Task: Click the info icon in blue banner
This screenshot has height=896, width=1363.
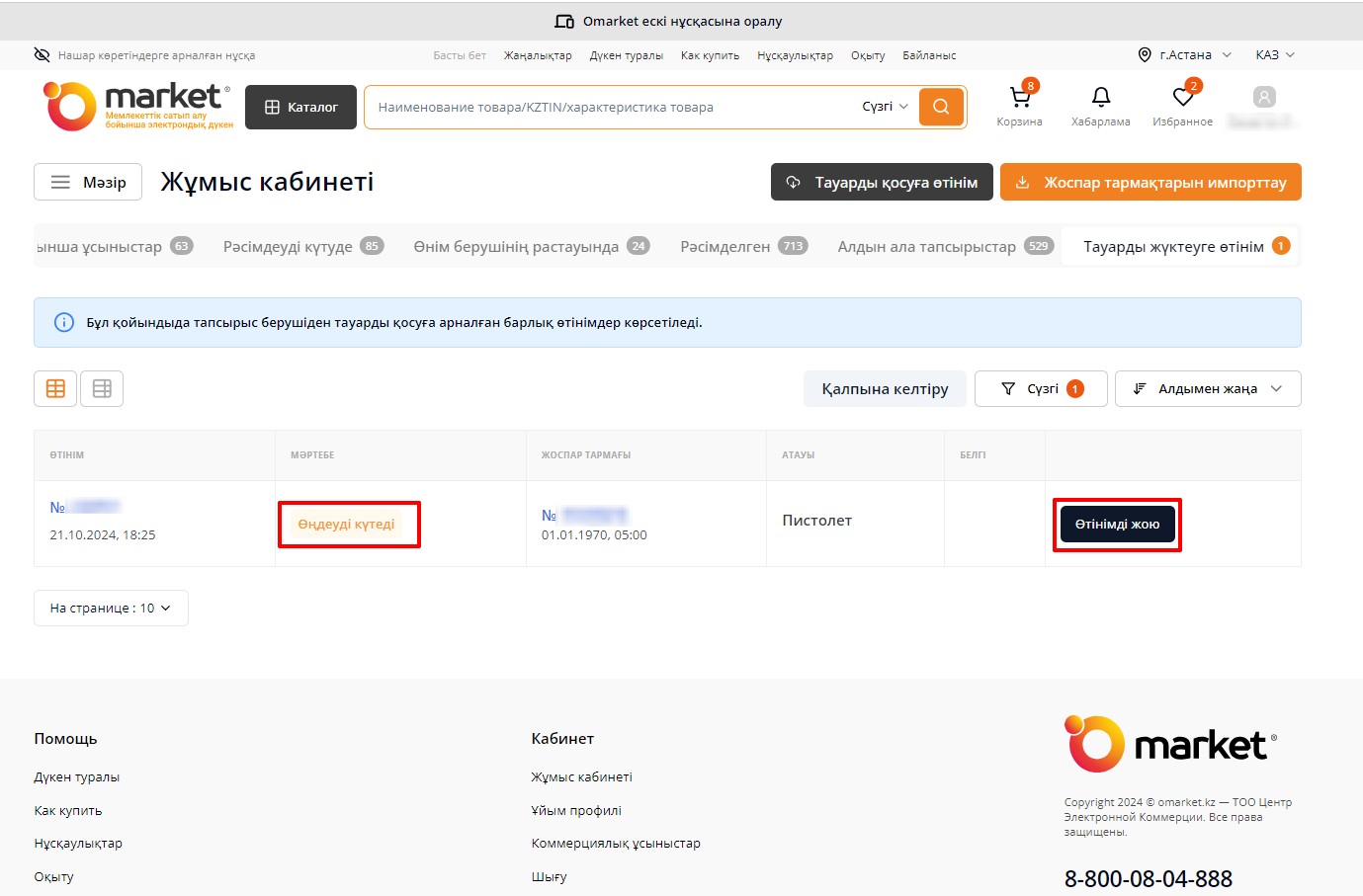Action: click(64, 323)
